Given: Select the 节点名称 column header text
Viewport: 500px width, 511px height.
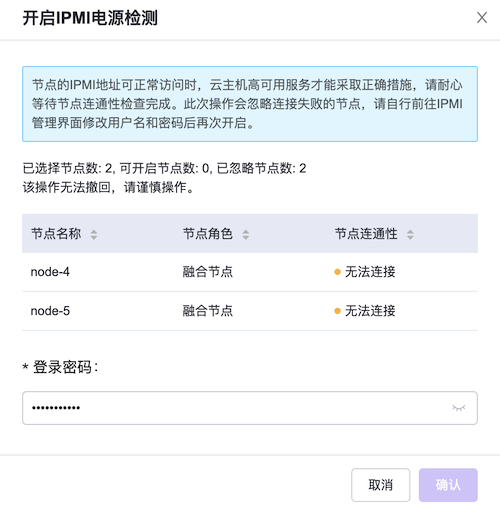Looking at the screenshot, I should (x=56, y=234).
